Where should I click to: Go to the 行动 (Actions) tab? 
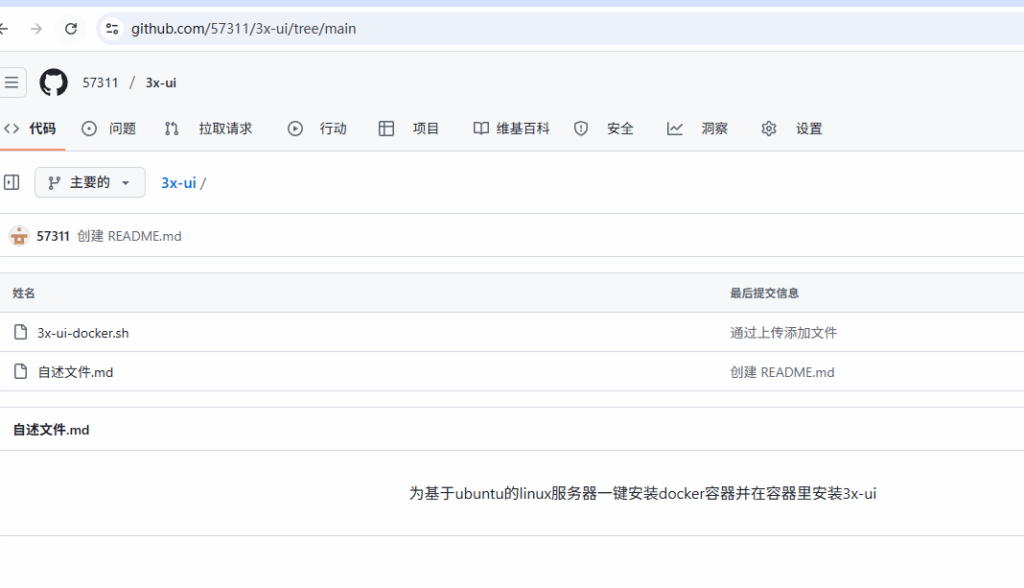click(x=317, y=129)
